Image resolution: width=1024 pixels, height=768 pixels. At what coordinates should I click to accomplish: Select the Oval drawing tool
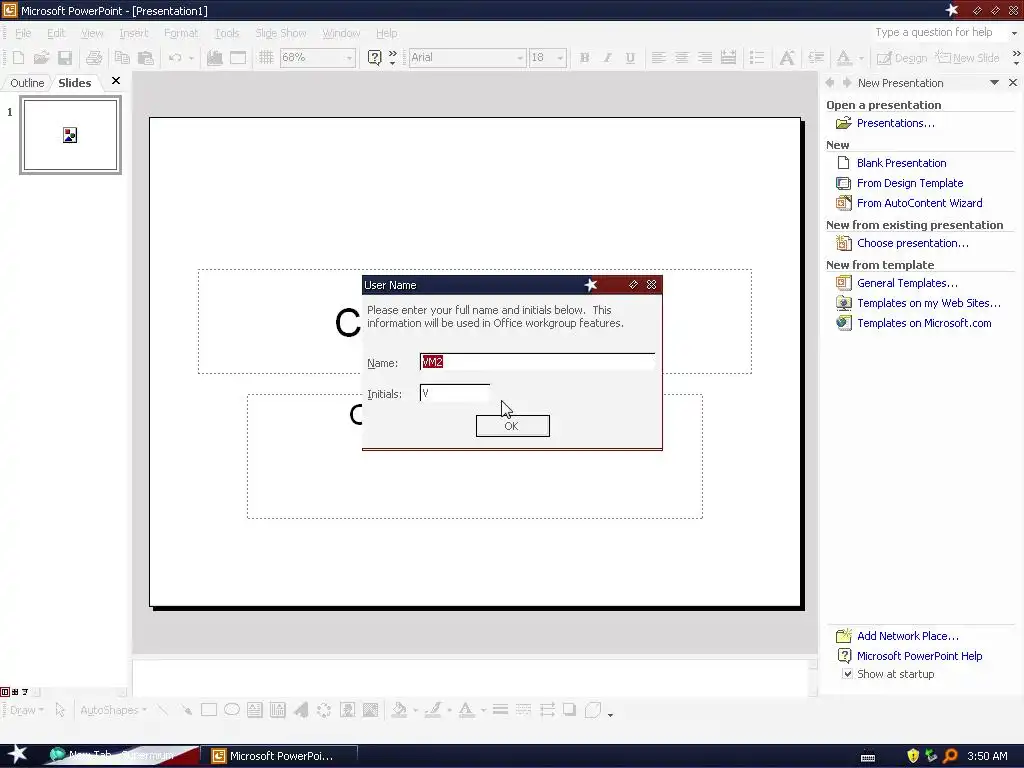click(x=232, y=710)
